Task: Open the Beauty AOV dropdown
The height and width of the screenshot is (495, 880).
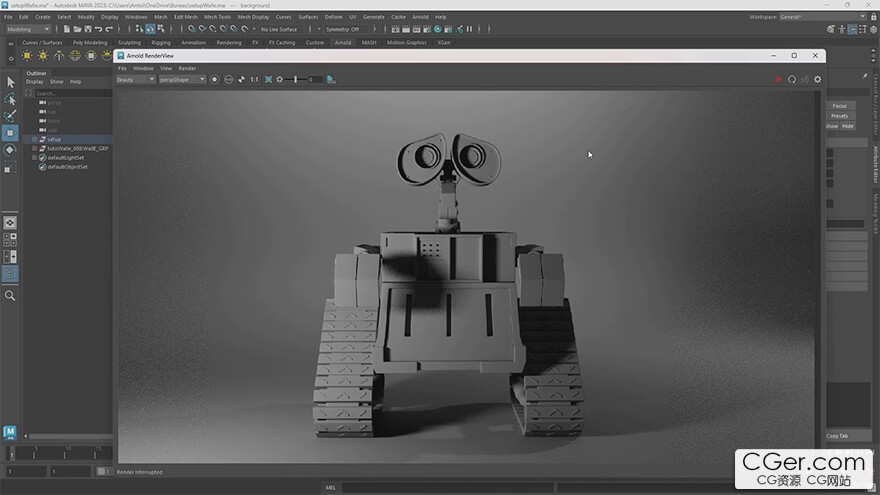Action: (x=135, y=80)
